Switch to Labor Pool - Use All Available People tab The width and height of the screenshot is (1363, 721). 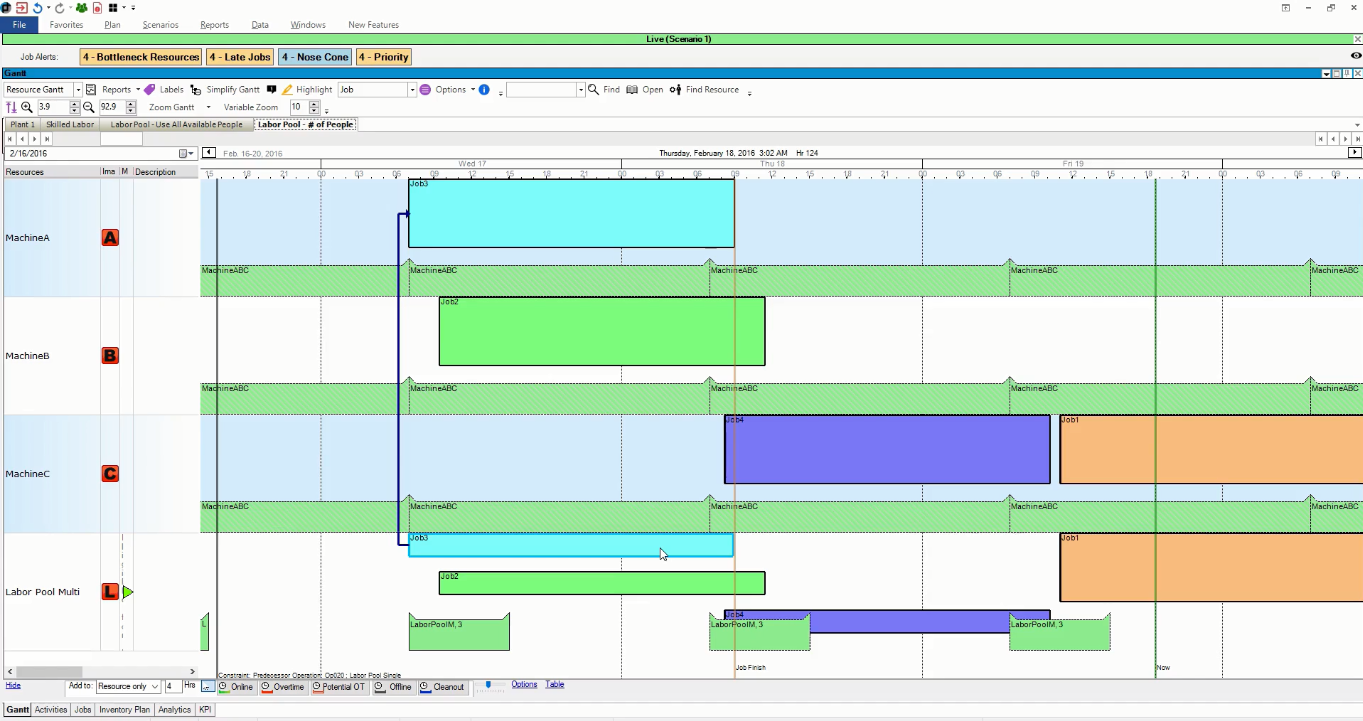[177, 125]
